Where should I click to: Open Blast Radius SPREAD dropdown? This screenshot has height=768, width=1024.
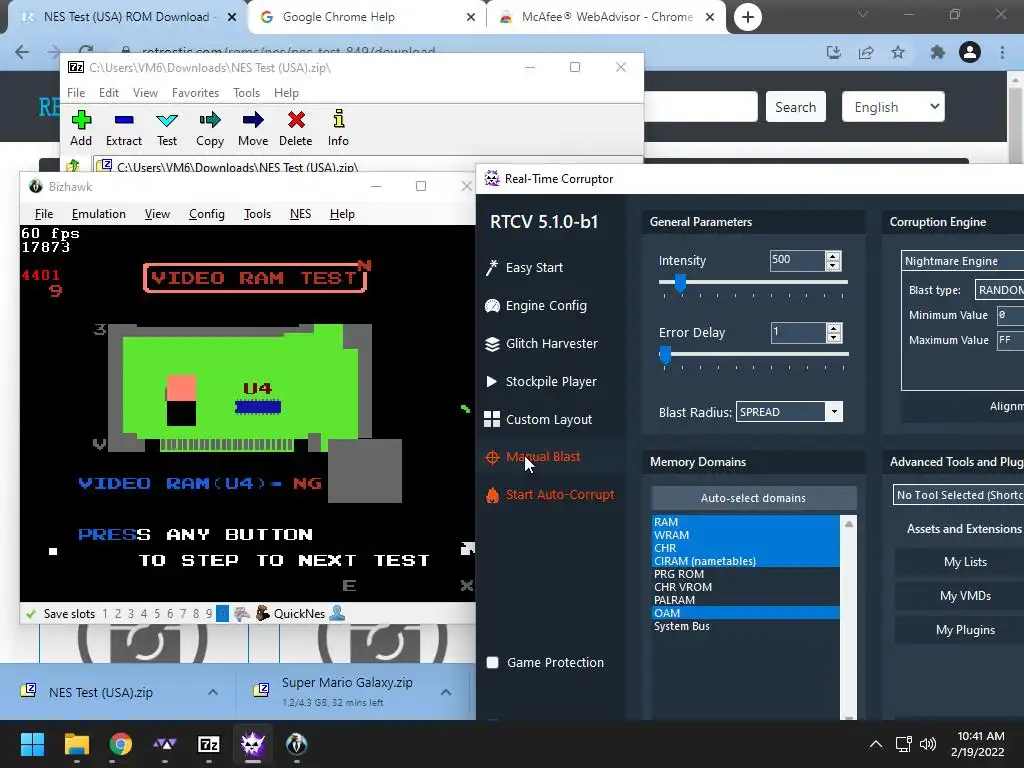[789, 412]
